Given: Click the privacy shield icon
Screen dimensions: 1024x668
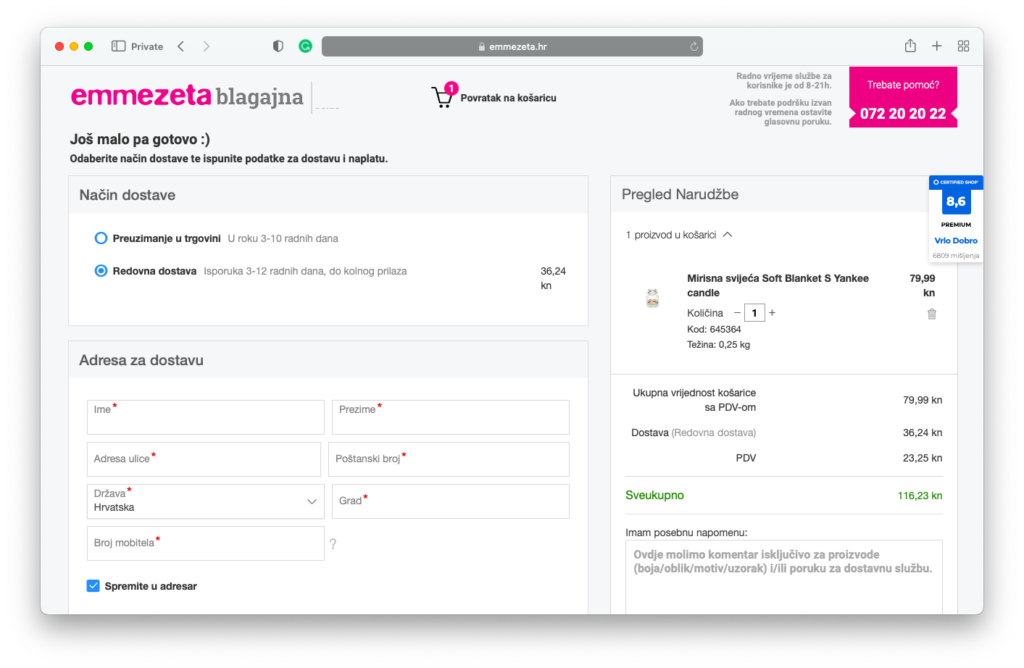Looking at the screenshot, I should point(278,46).
